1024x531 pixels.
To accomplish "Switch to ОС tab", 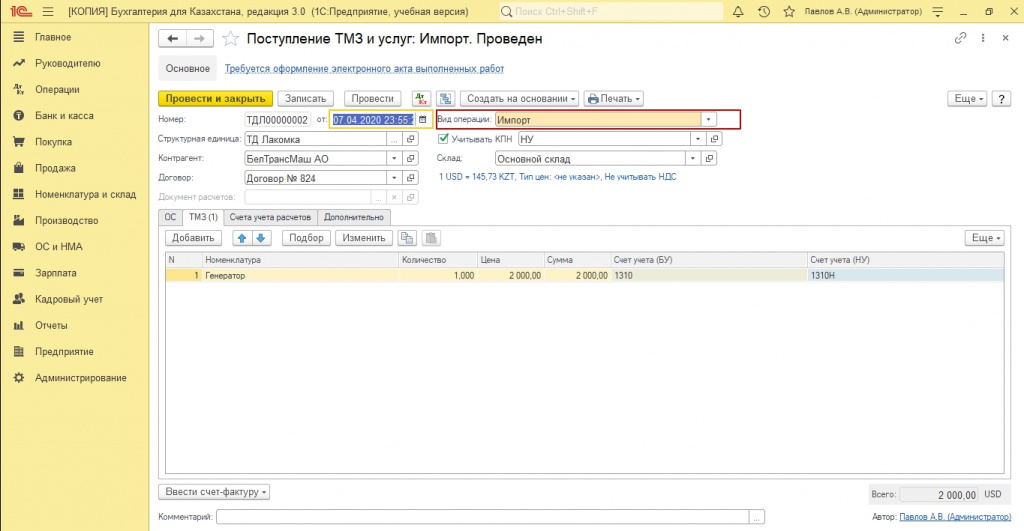I will (x=170, y=217).
